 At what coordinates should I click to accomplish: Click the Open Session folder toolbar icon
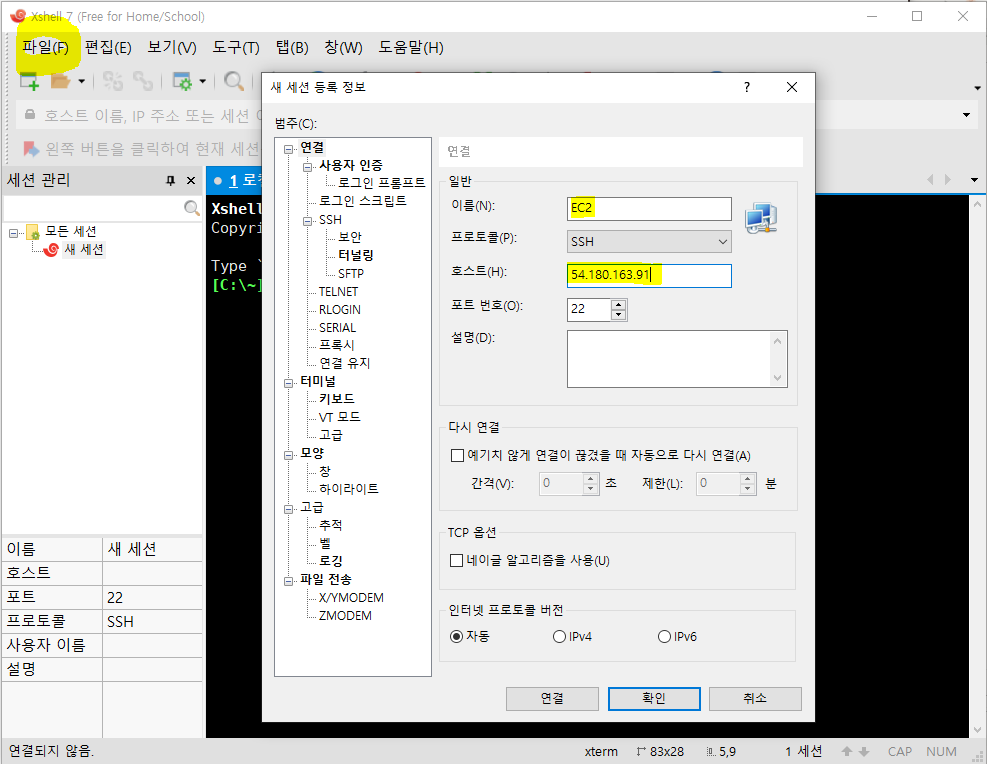click(60, 81)
